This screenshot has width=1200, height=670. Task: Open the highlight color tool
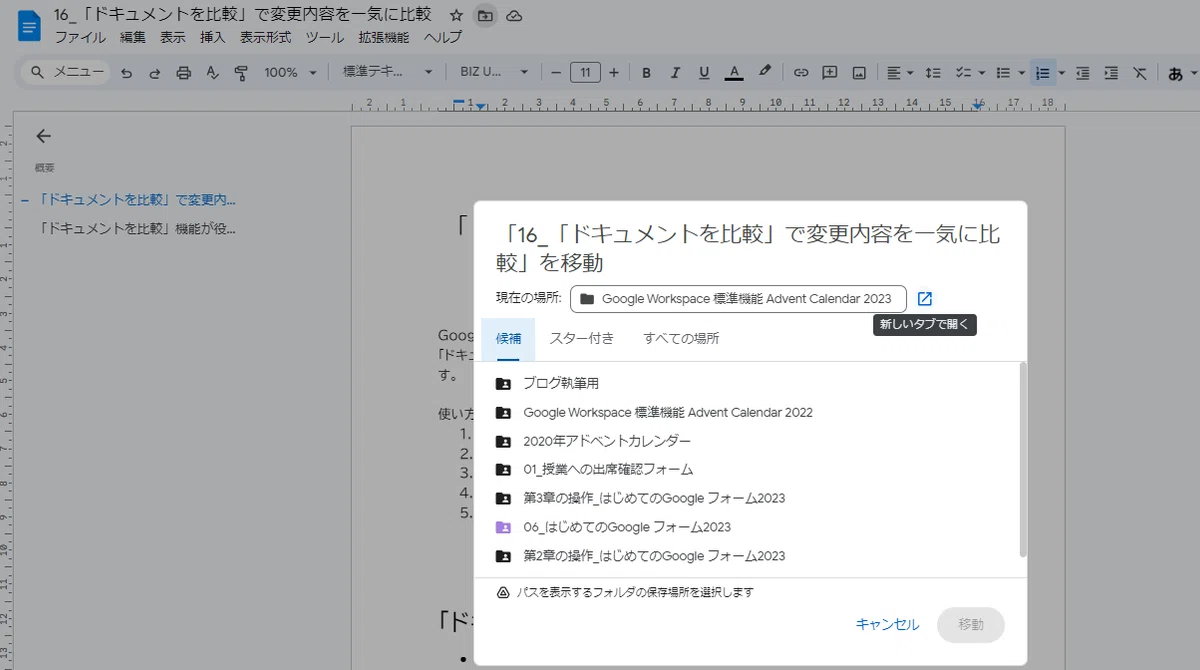point(765,72)
